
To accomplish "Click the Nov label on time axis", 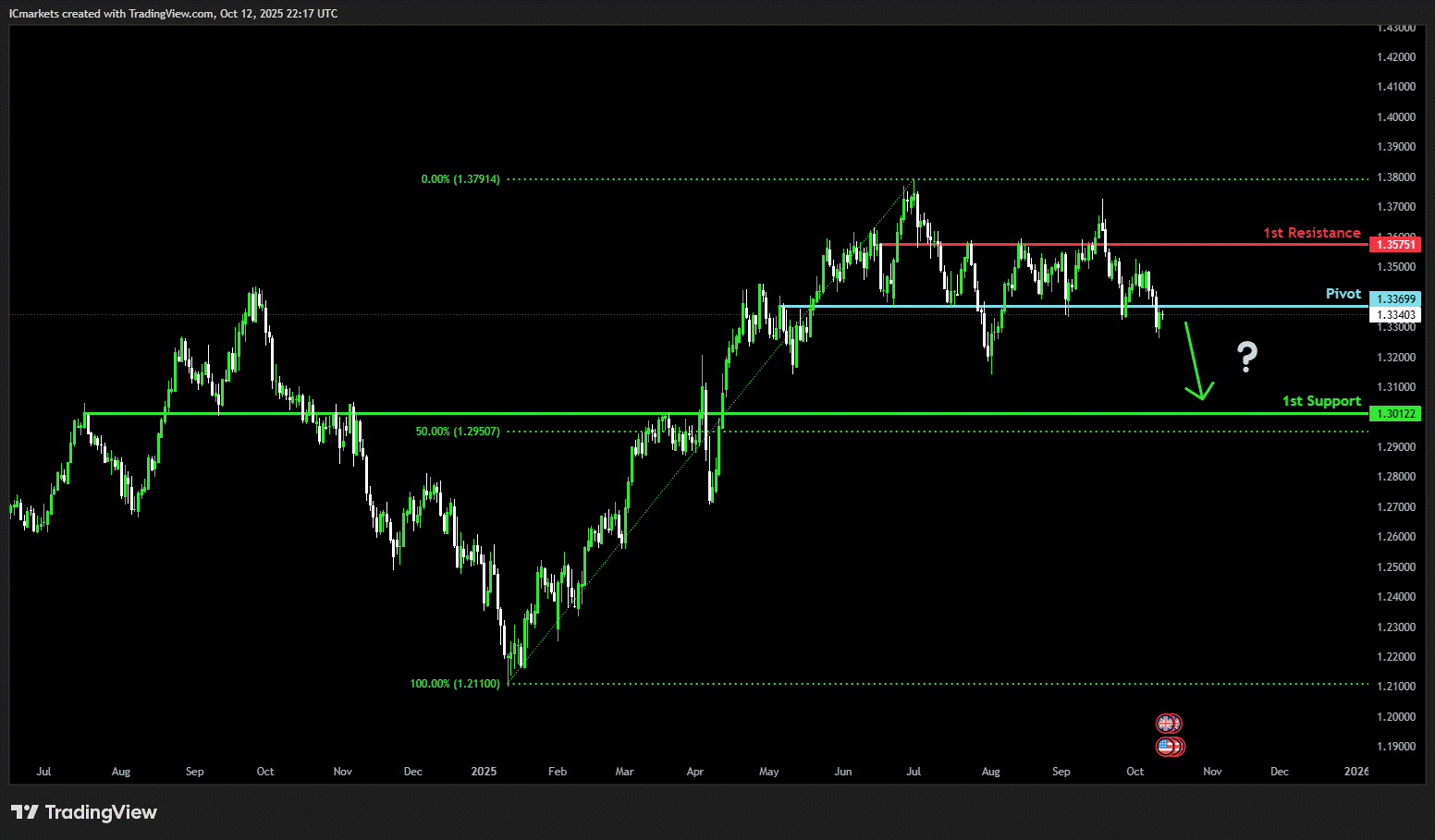I will point(1211,772).
